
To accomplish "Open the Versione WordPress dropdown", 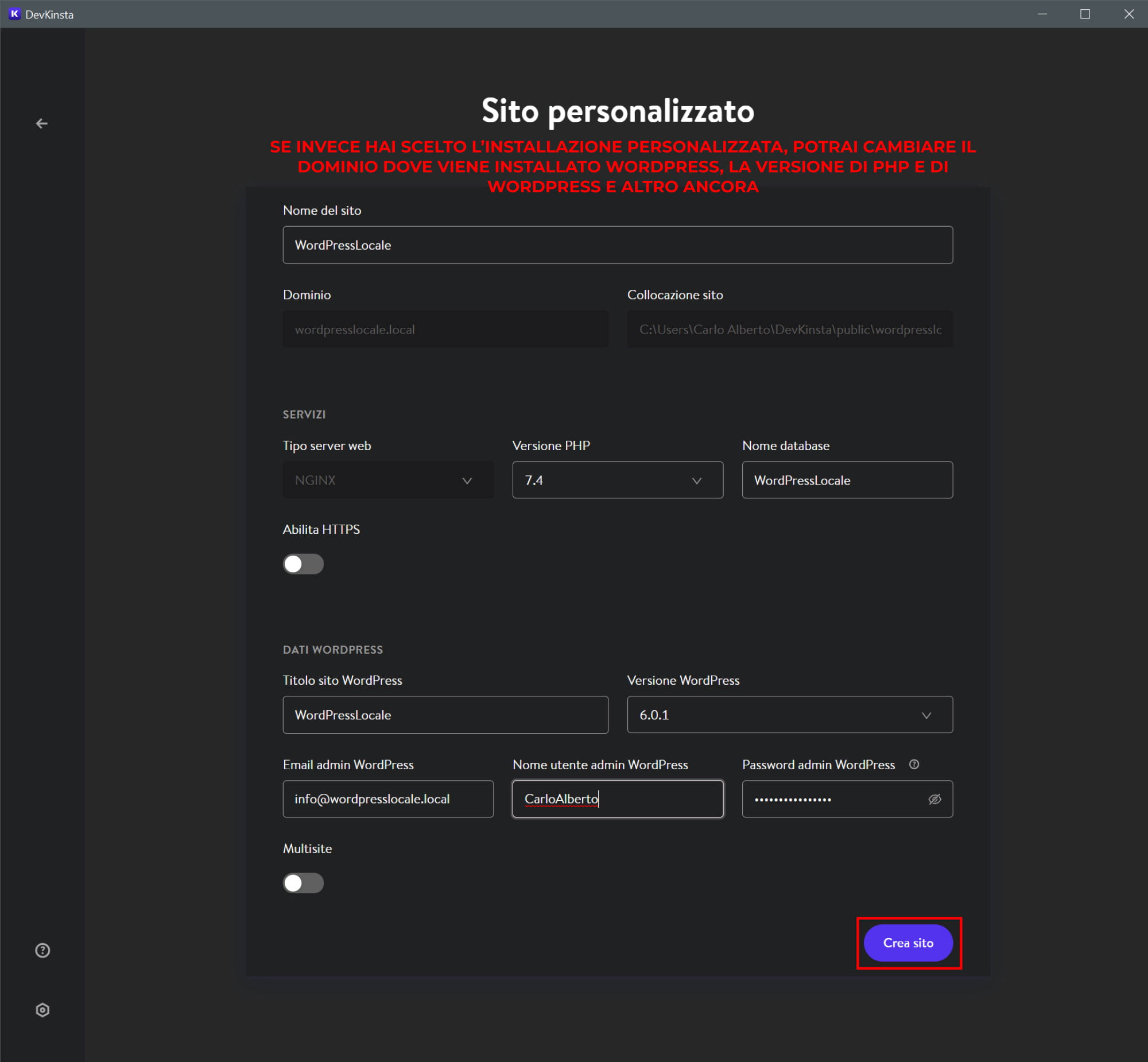I will pyautogui.click(x=789, y=714).
